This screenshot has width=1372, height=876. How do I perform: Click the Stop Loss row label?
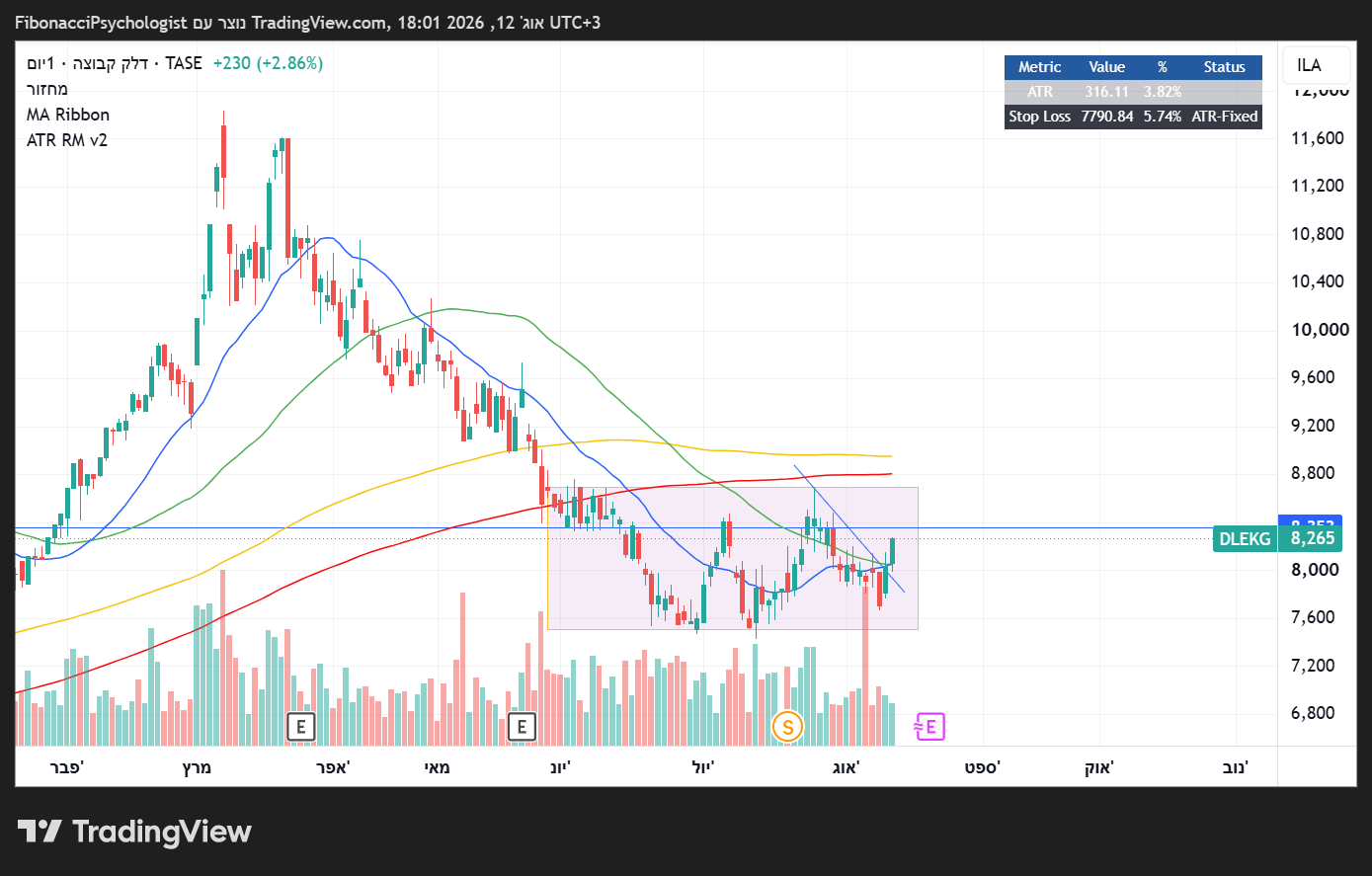tap(1040, 117)
